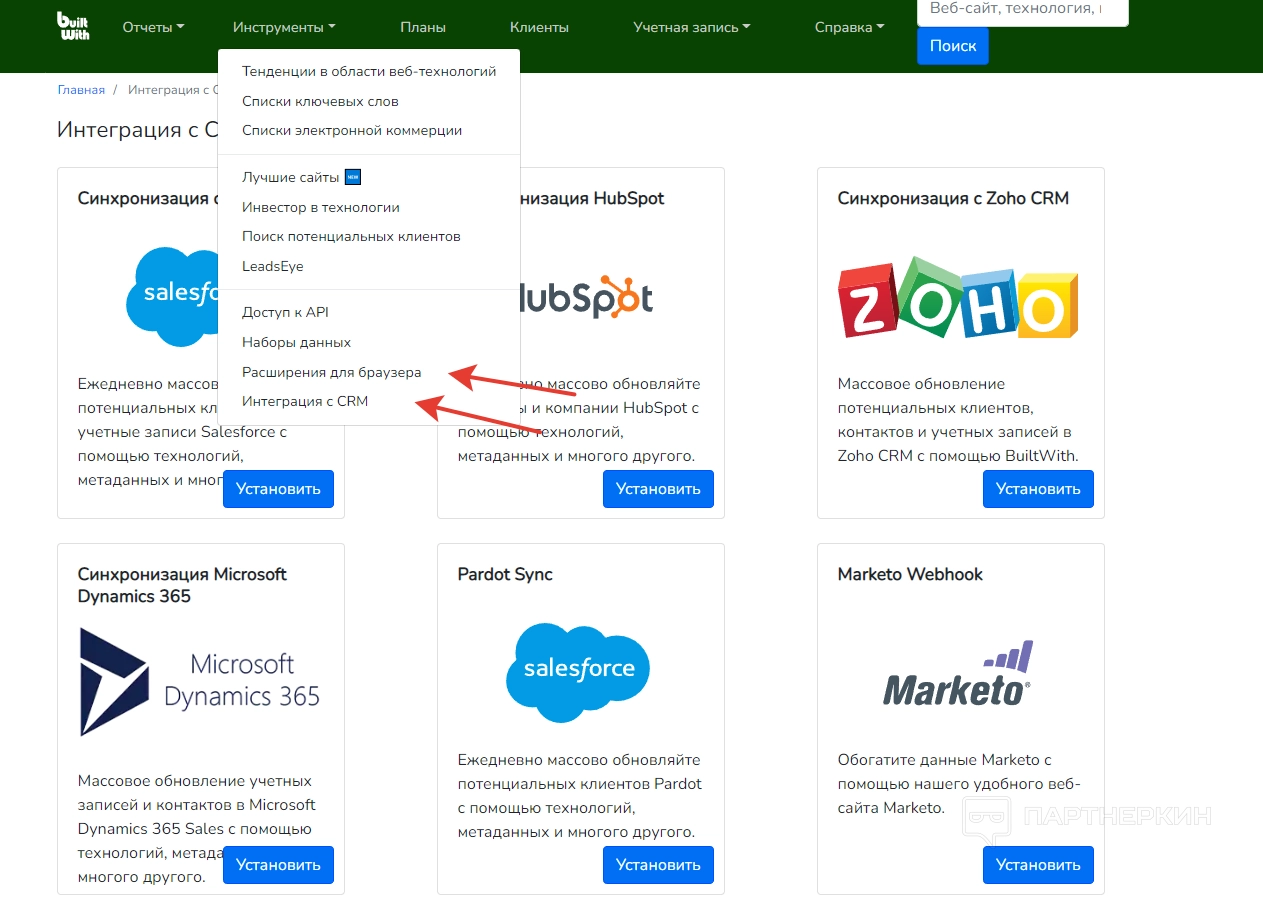The height and width of the screenshot is (901, 1263).
Task: Install the HubSpot sync integration
Action: (658, 489)
